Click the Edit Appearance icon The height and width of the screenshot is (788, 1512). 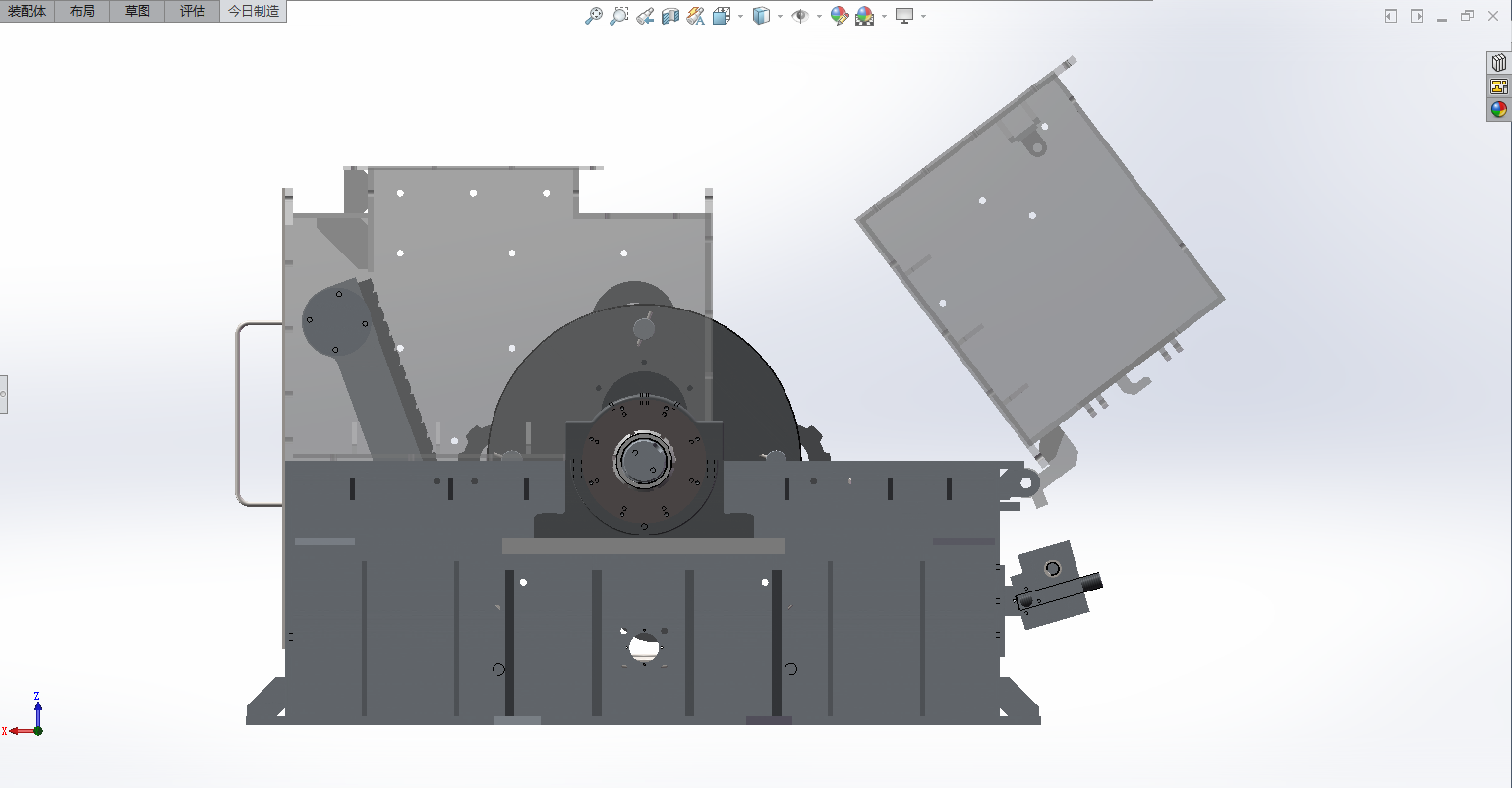point(840,16)
